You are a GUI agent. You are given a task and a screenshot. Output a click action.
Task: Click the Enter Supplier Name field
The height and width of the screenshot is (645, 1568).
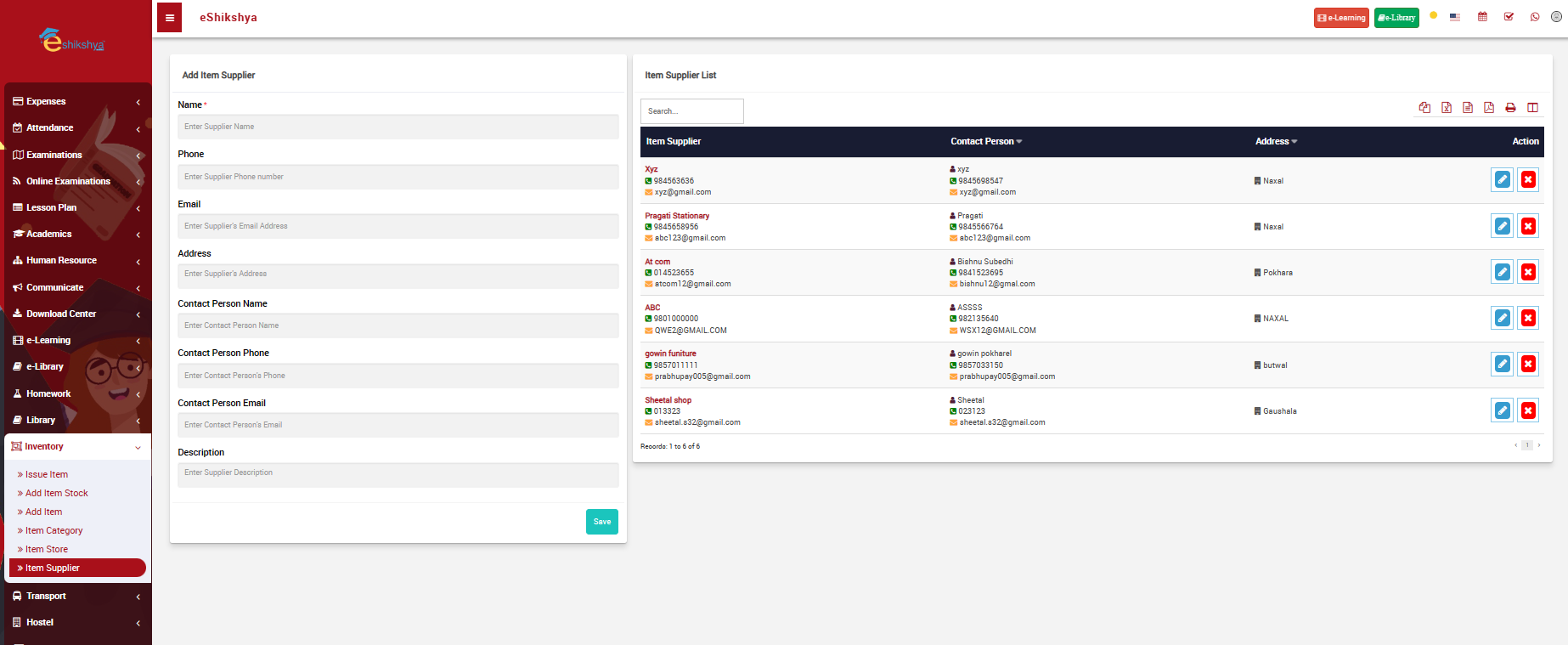pyautogui.click(x=398, y=127)
